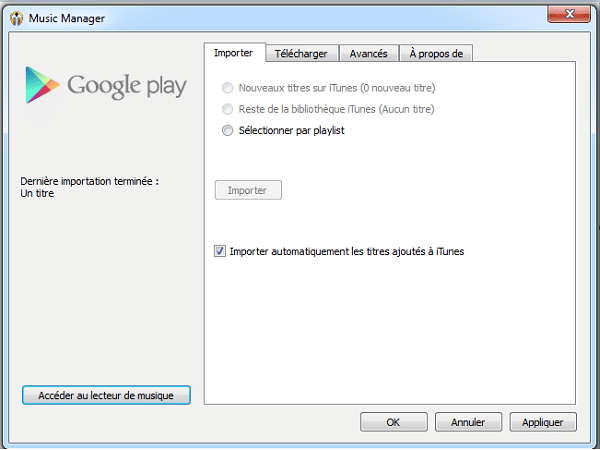Screen dimensions: 600x450
Task: Click the Un titre status text
Action: point(37,194)
